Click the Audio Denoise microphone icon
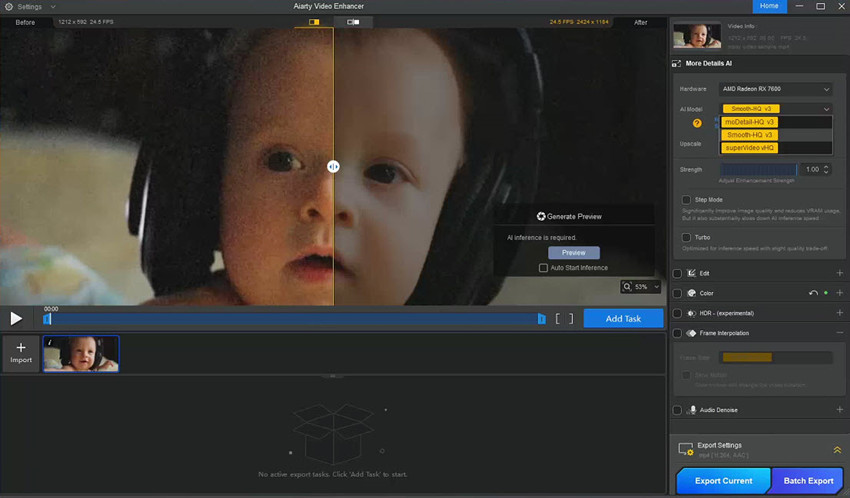This screenshot has height=498, width=850. (692, 410)
